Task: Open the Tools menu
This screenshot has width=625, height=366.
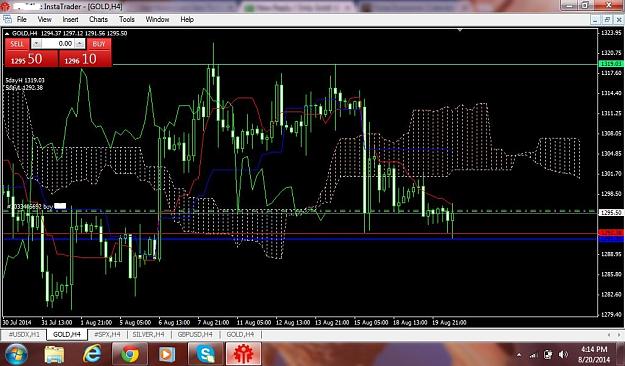Action: 126,19
